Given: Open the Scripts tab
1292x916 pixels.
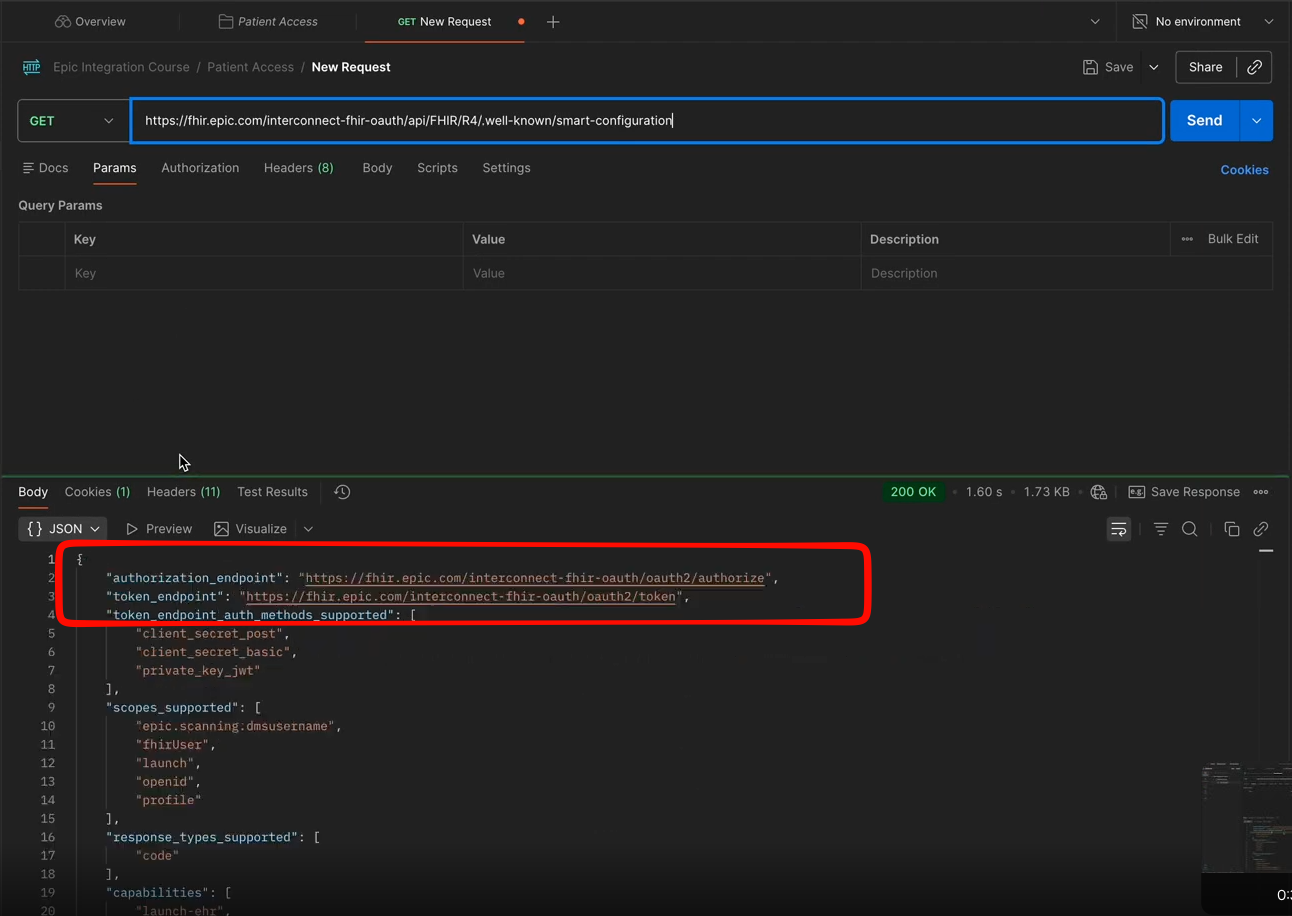Looking at the screenshot, I should (x=437, y=168).
